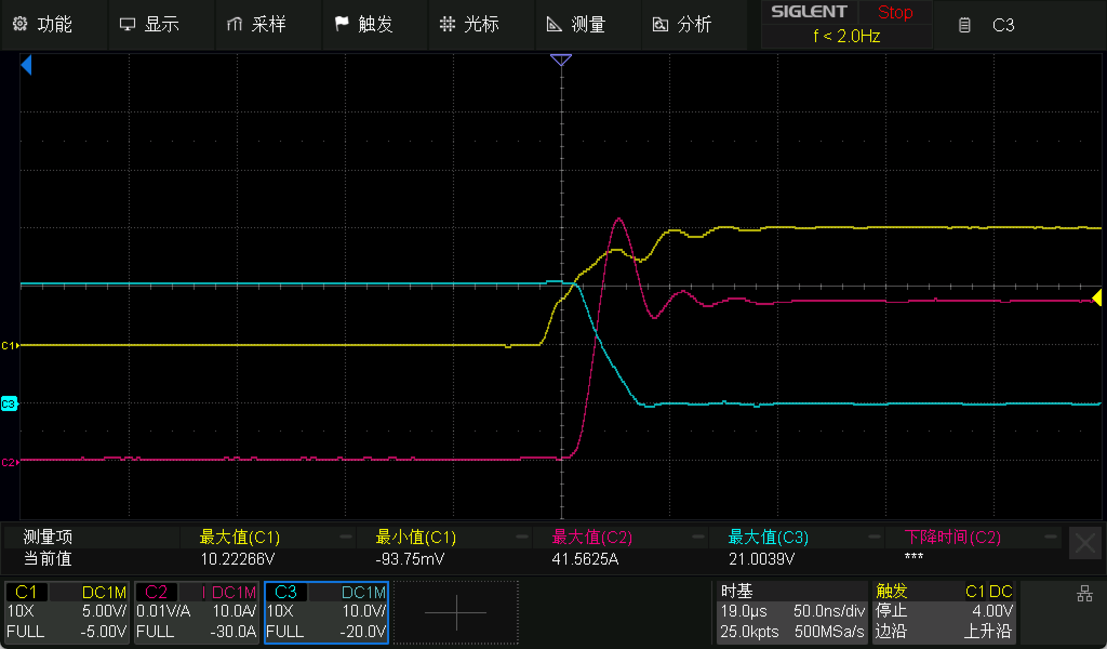Click the 下降时间(C2) measurement header
The height and width of the screenshot is (649, 1107).
coord(952,537)
